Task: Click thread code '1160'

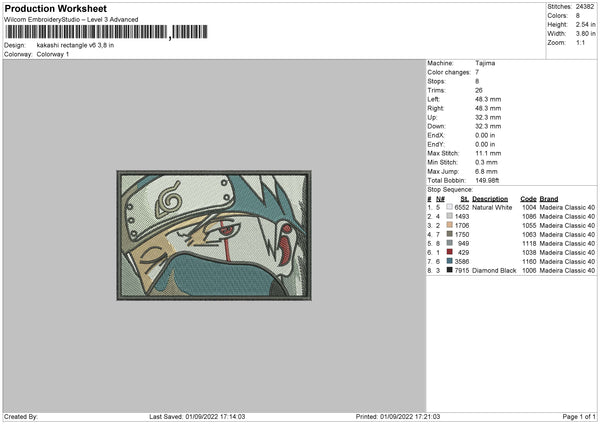Action: [529, 262]
